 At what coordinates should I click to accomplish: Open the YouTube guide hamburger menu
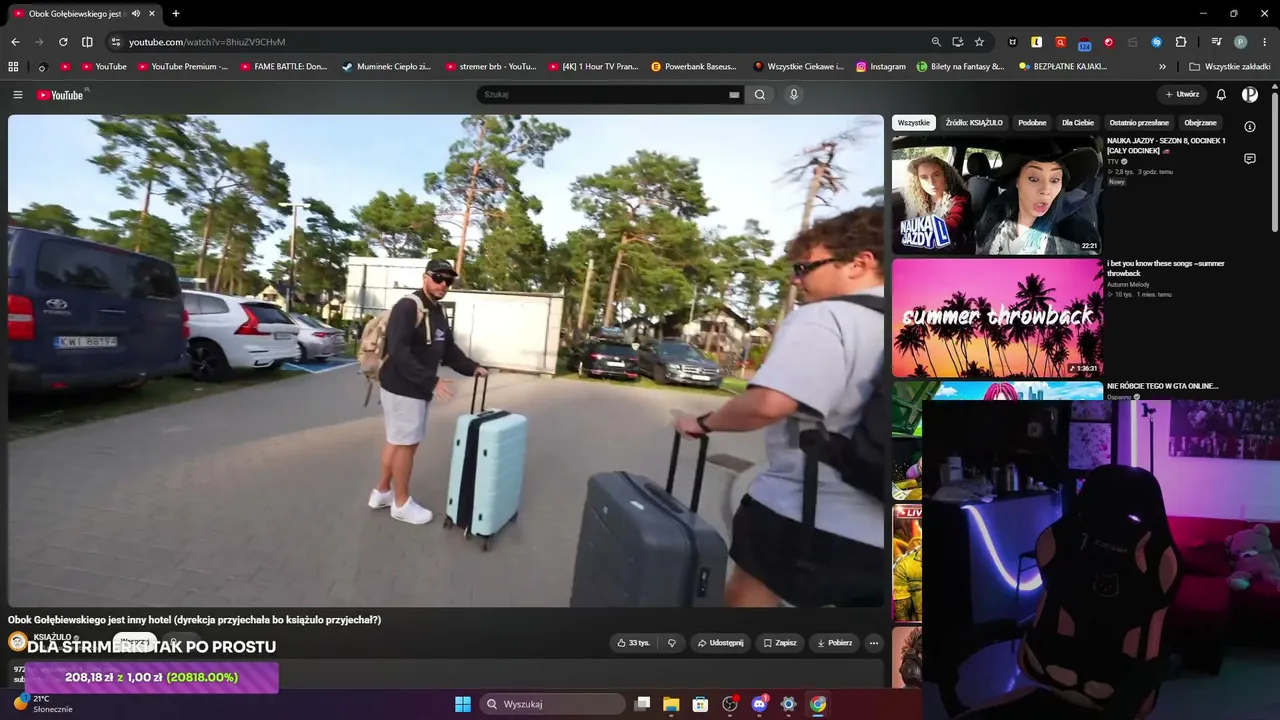[17, 95]
